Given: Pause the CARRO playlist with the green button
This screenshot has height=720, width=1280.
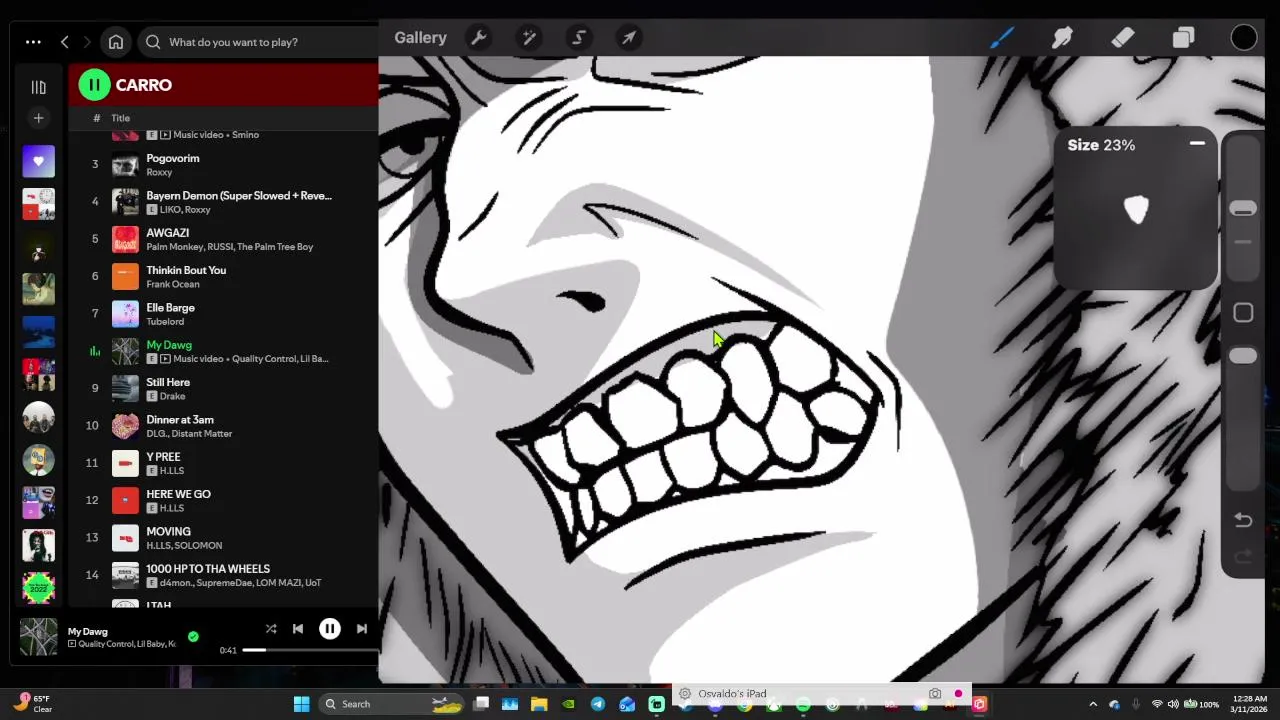Looking at the screenshot, I should [94, 85].
